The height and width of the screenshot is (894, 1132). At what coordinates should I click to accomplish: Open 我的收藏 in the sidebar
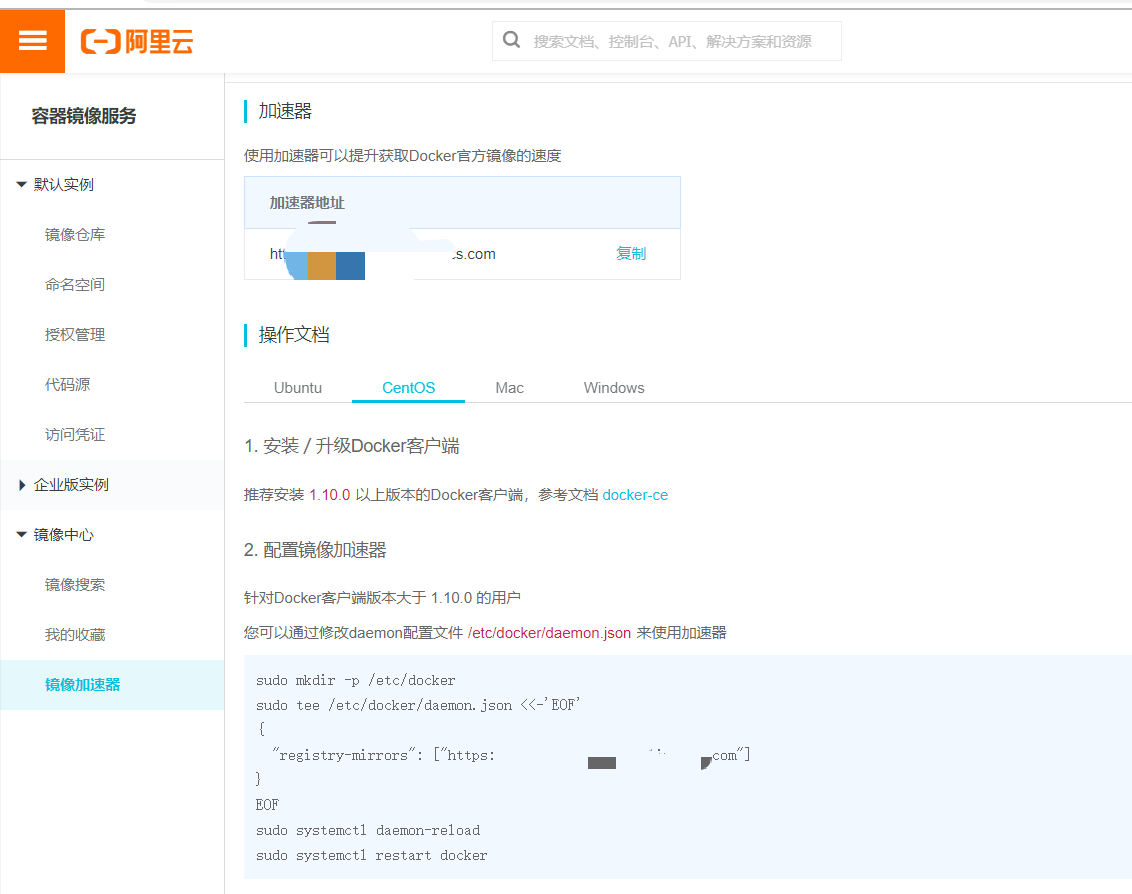click(x=75, y=634)
